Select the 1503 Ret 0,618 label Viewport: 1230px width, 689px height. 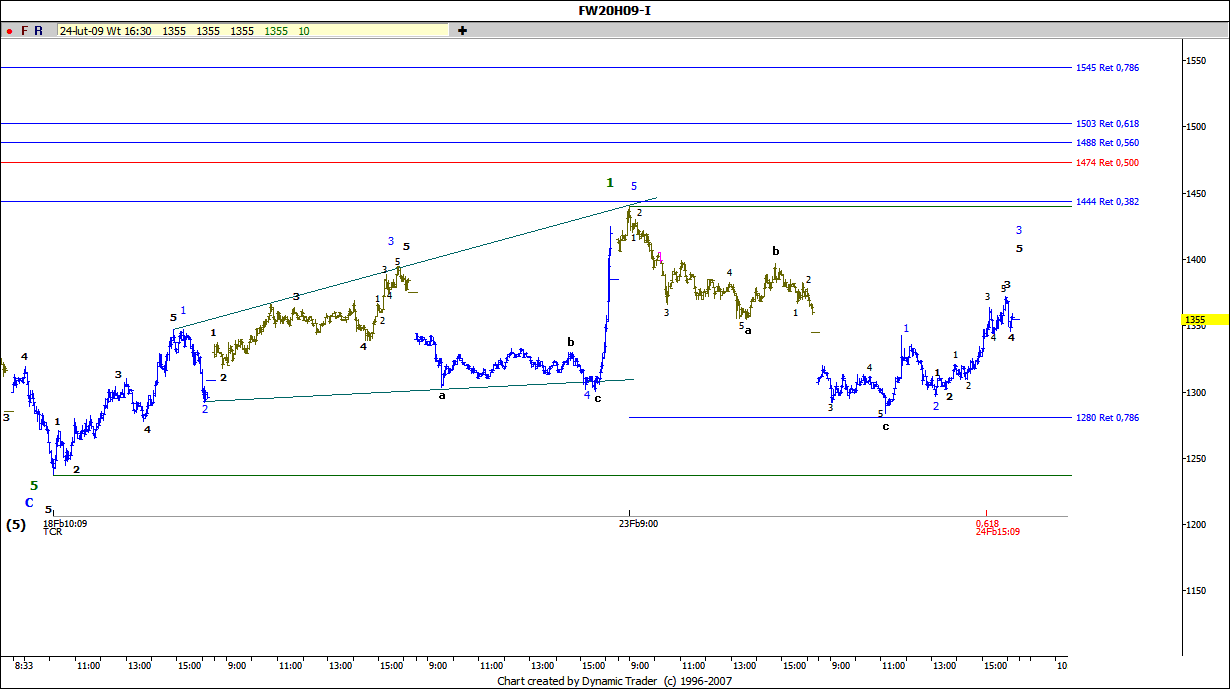click(1106, 124)
